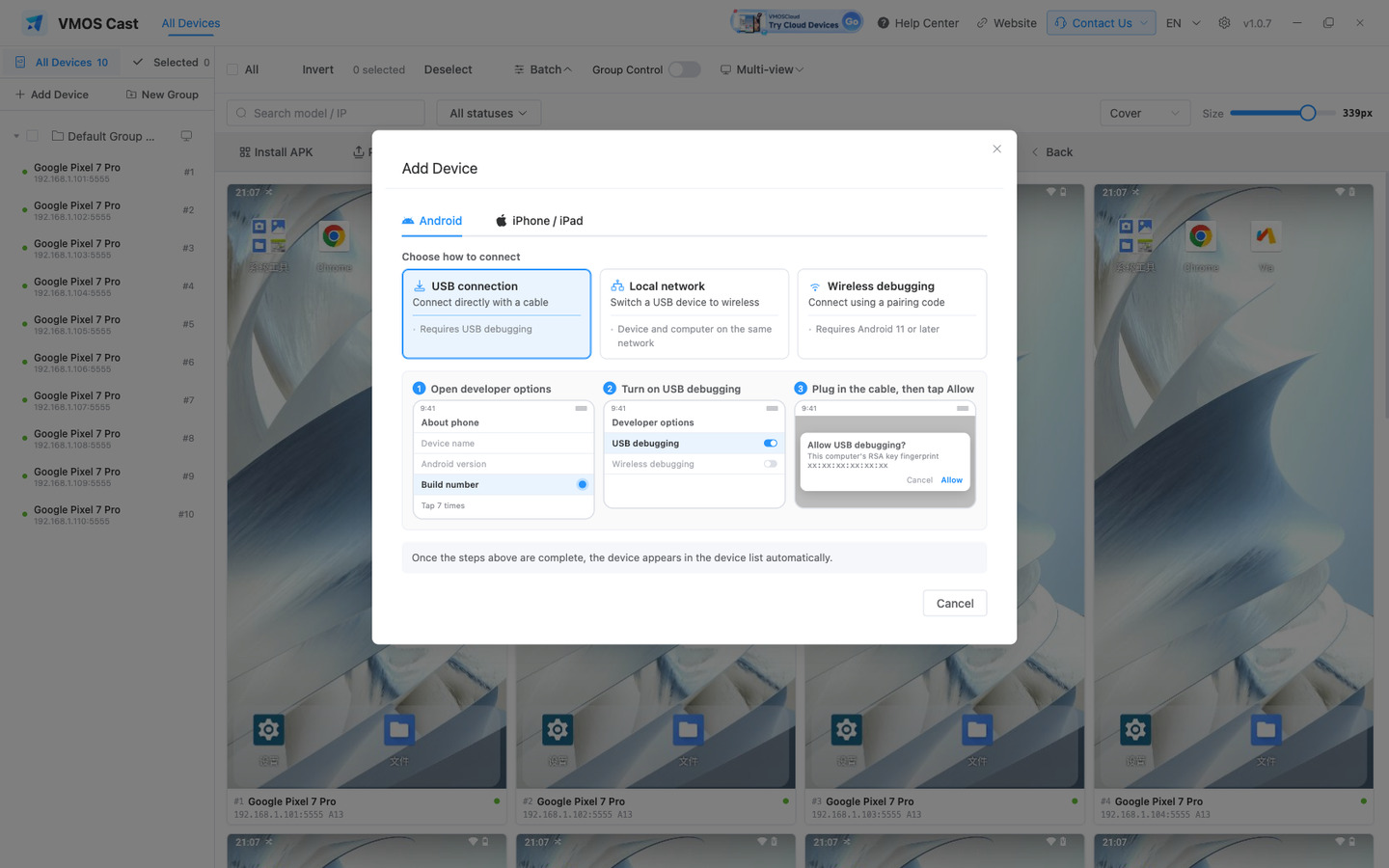Expand the Contact Us dropdown

point(1144,23)
